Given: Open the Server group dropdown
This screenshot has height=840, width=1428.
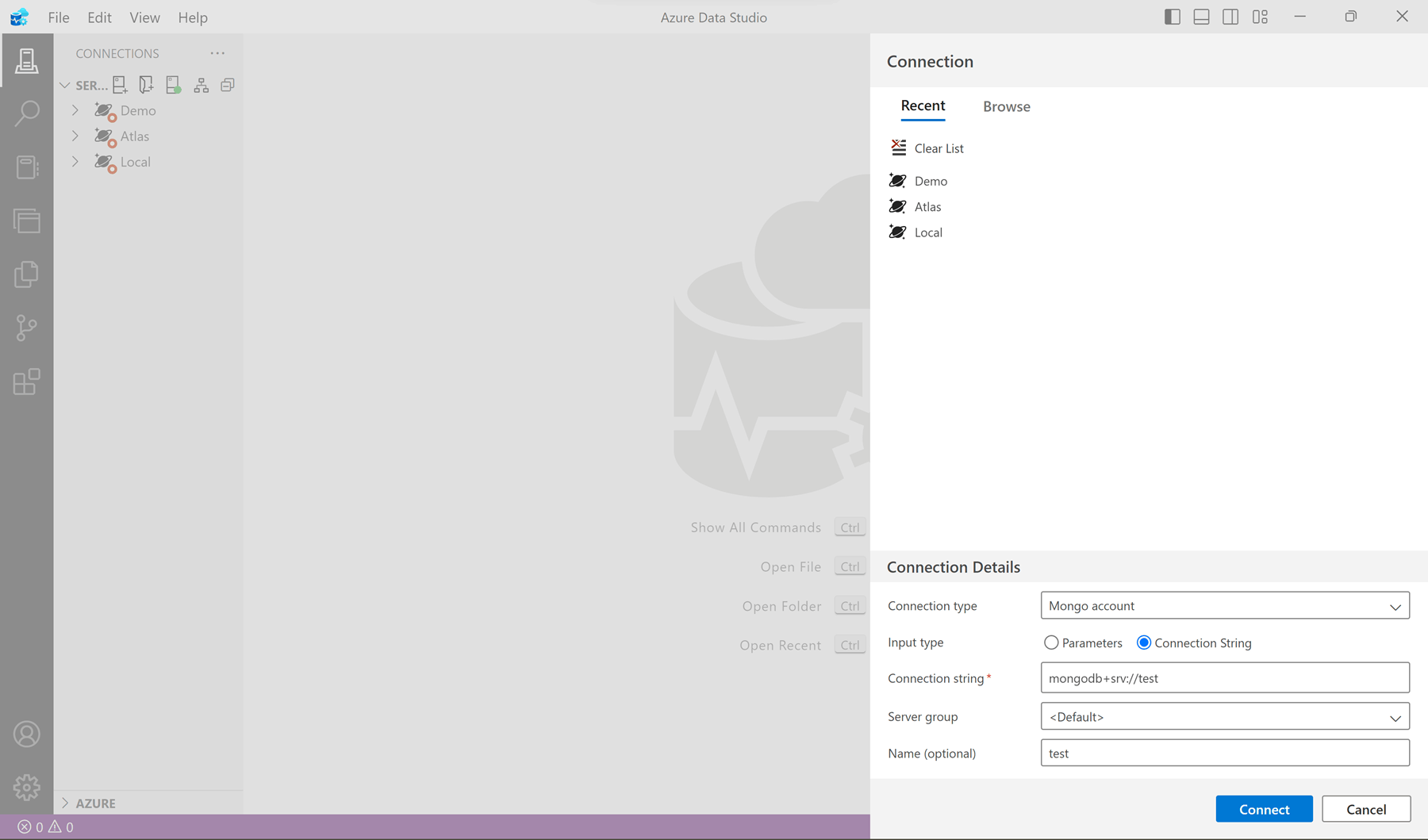Looking at the screenshot, I should [x=1224, y=716].
